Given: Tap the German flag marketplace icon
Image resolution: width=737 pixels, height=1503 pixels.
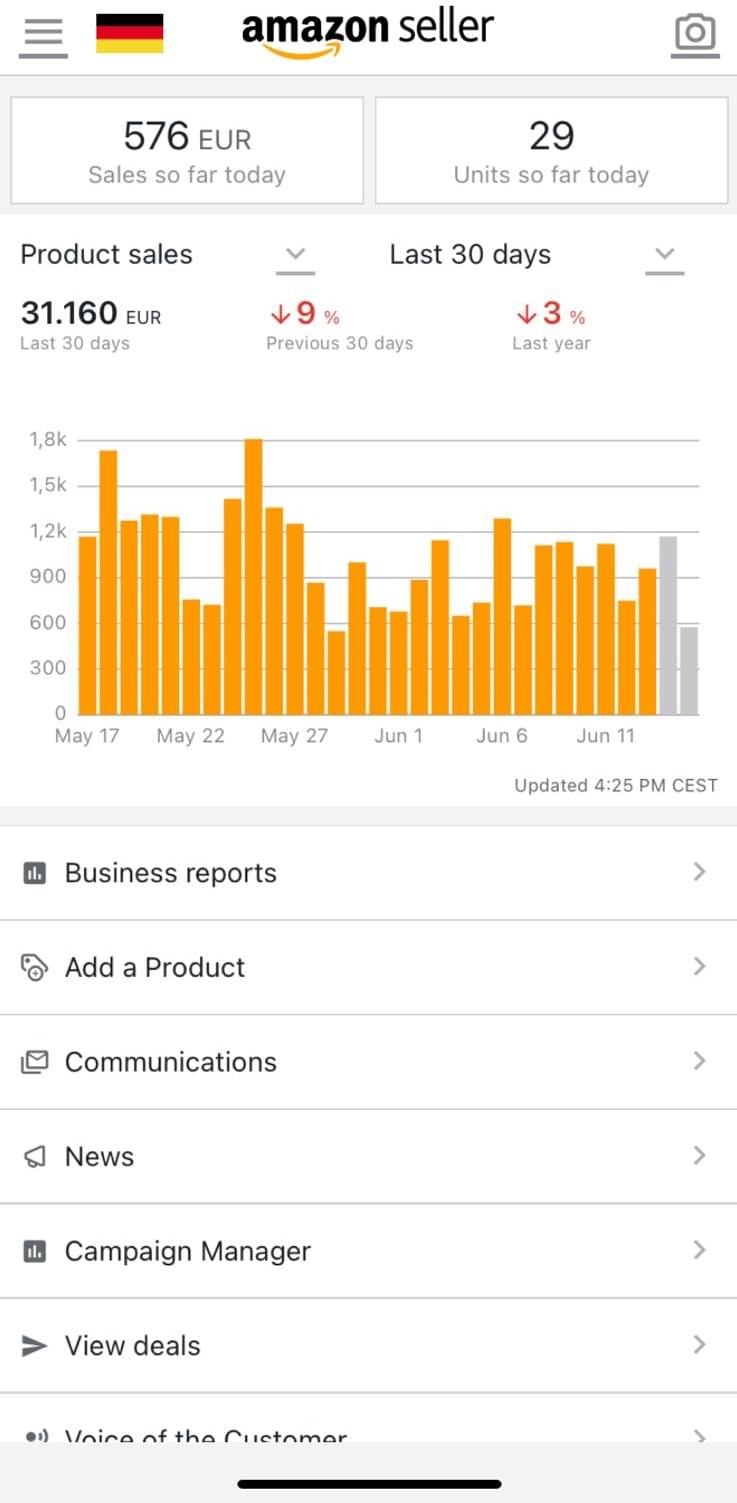Looking at the screenshot, I should click(x=129, y=34).
